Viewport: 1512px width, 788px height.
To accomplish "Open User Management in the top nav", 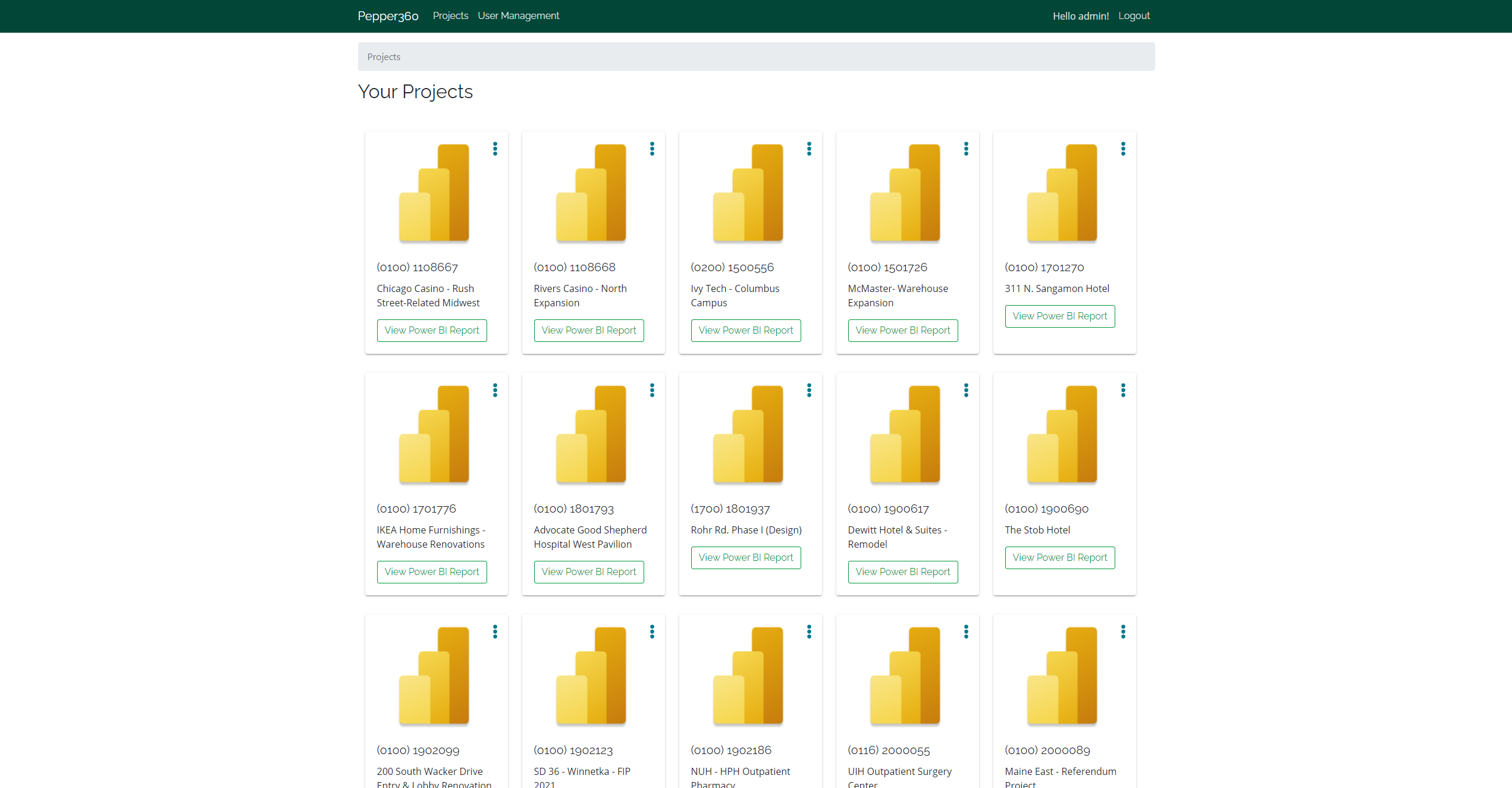I will point(519,16).
